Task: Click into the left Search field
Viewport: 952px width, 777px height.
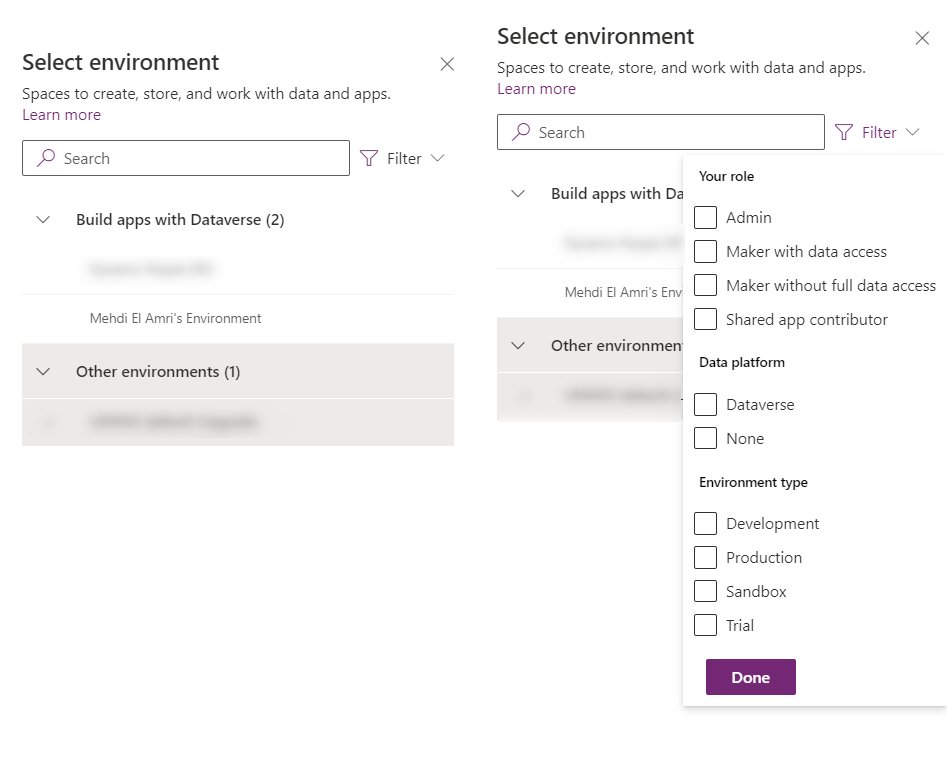Action: point(200,158)
